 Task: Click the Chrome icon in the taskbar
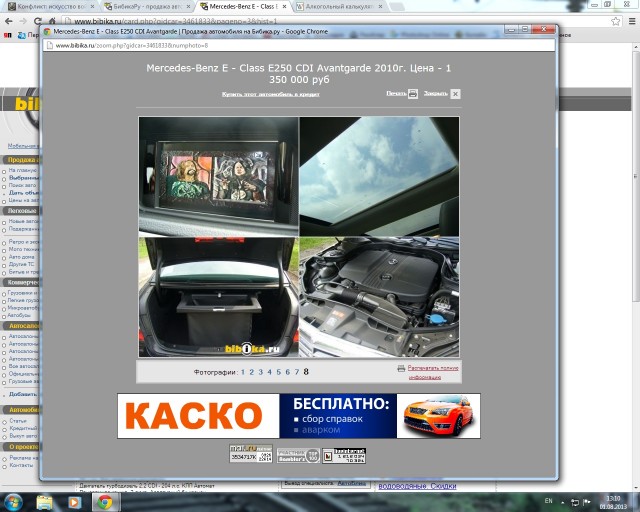(x=104, y=503)
